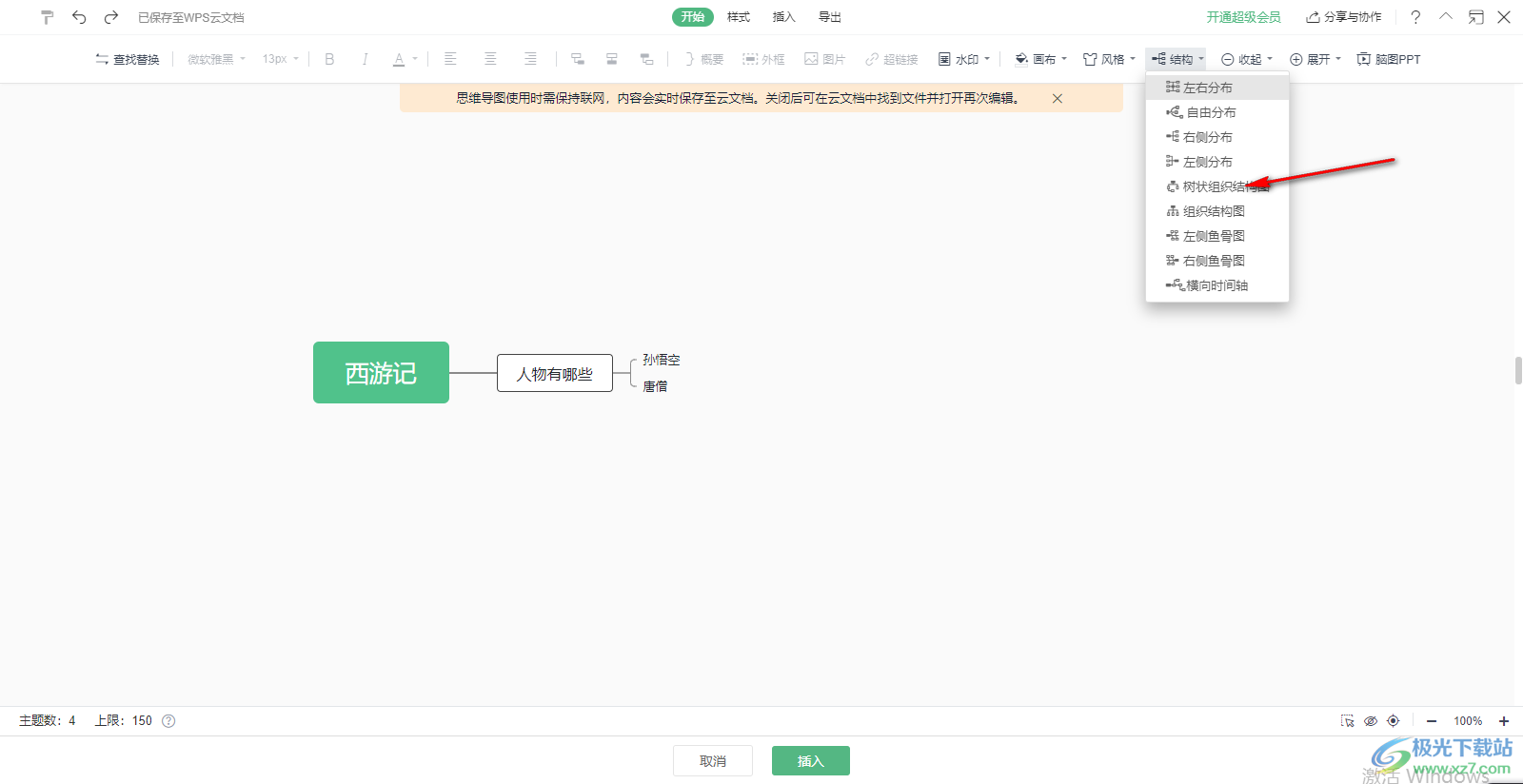Select 组织结构图 structure option
The image size is (1523, 784).
(1217, 211)
